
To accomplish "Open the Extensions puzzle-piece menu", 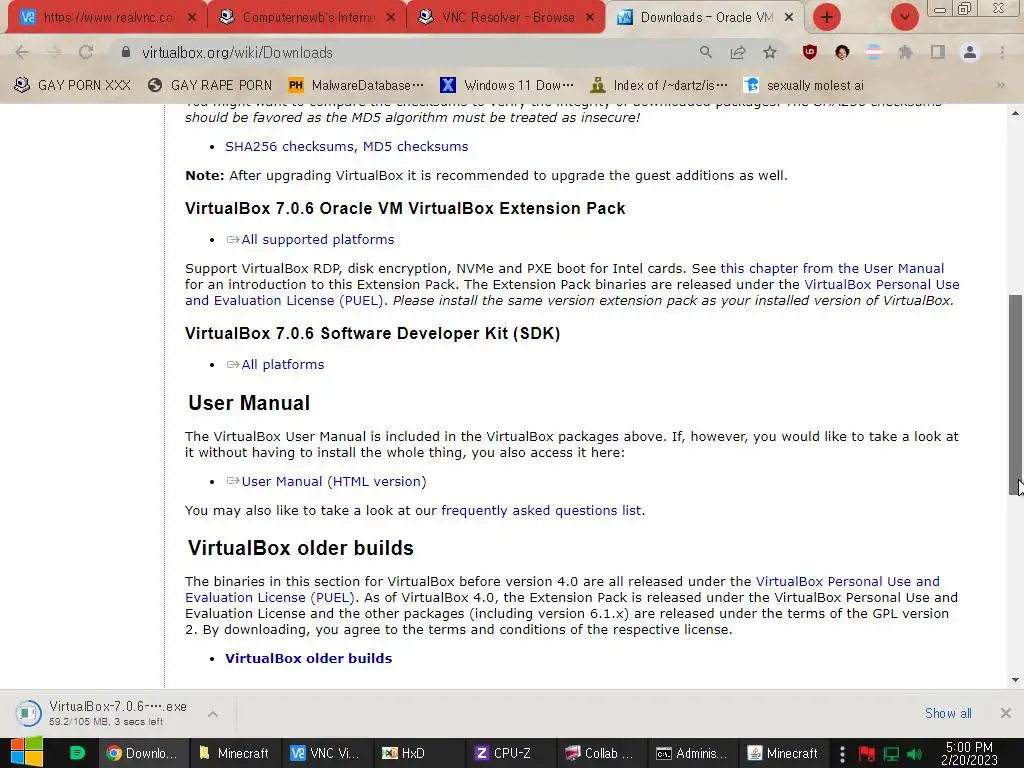I will coord(905,52).
